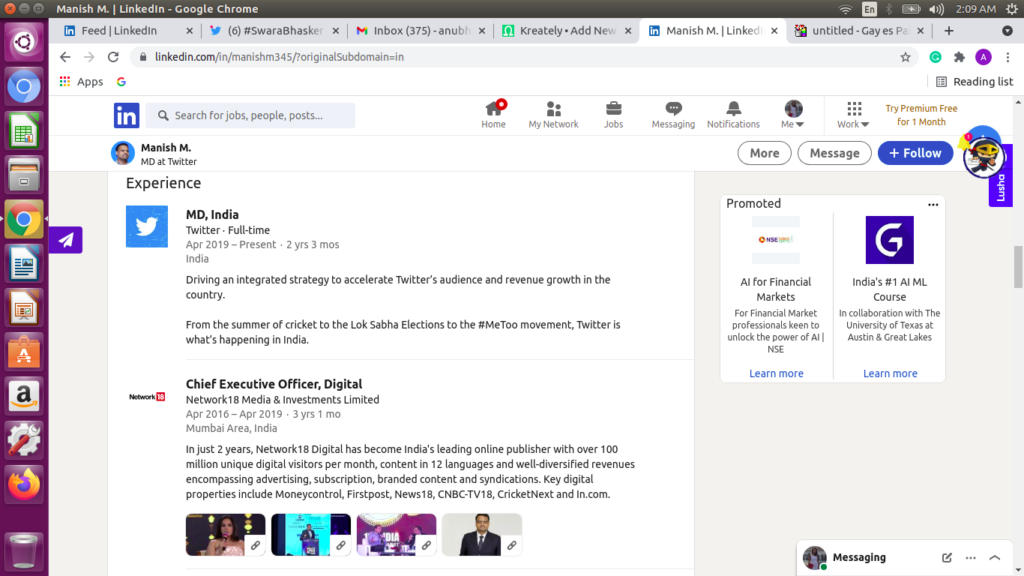Open the Twitter company logo
Image resolution: width=1024 pixels, height=576 pixels.
[147, 227]
